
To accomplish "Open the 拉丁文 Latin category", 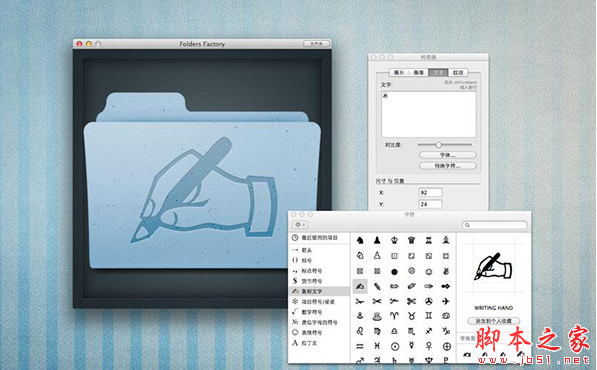I will [319, 343].
